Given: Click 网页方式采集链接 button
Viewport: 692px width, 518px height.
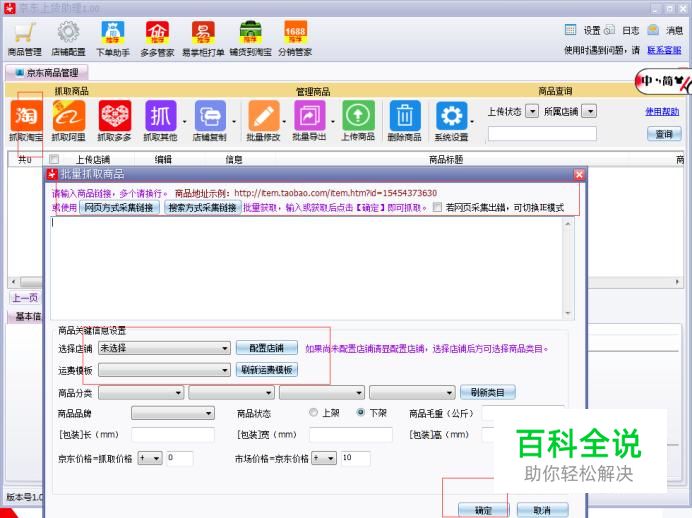Looking at the screenshot, I should click(119, 207).
